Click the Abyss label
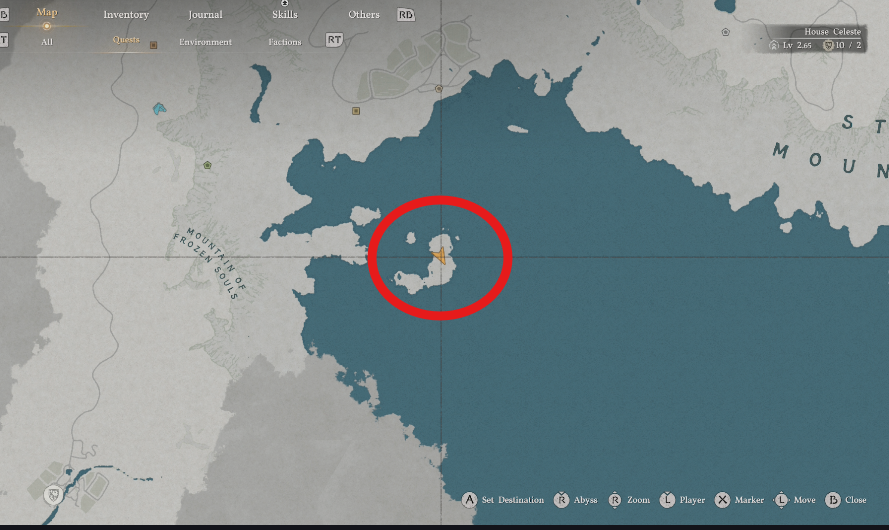The height and width of the screenshot is (530, 889). click(585, 500)
